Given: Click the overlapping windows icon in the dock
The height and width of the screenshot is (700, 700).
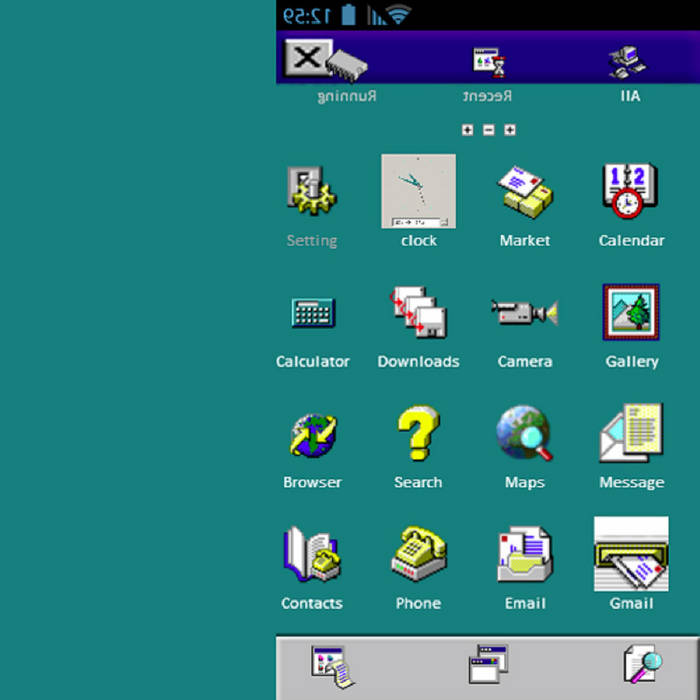Looking at the screenshot, I should click(488, 665).
